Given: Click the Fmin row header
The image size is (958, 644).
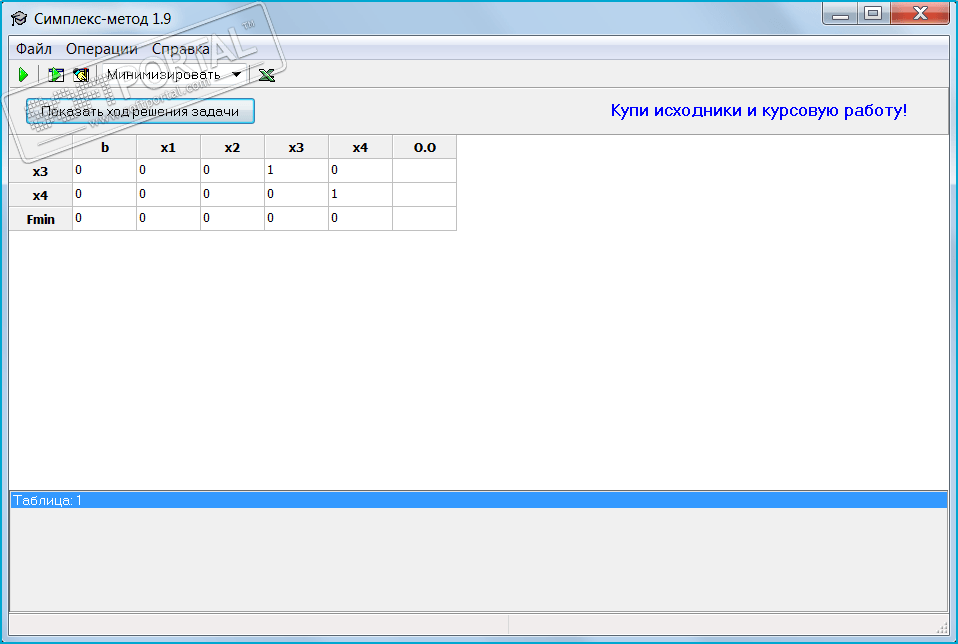Looking at the screenshot, I should pos(40,219).
